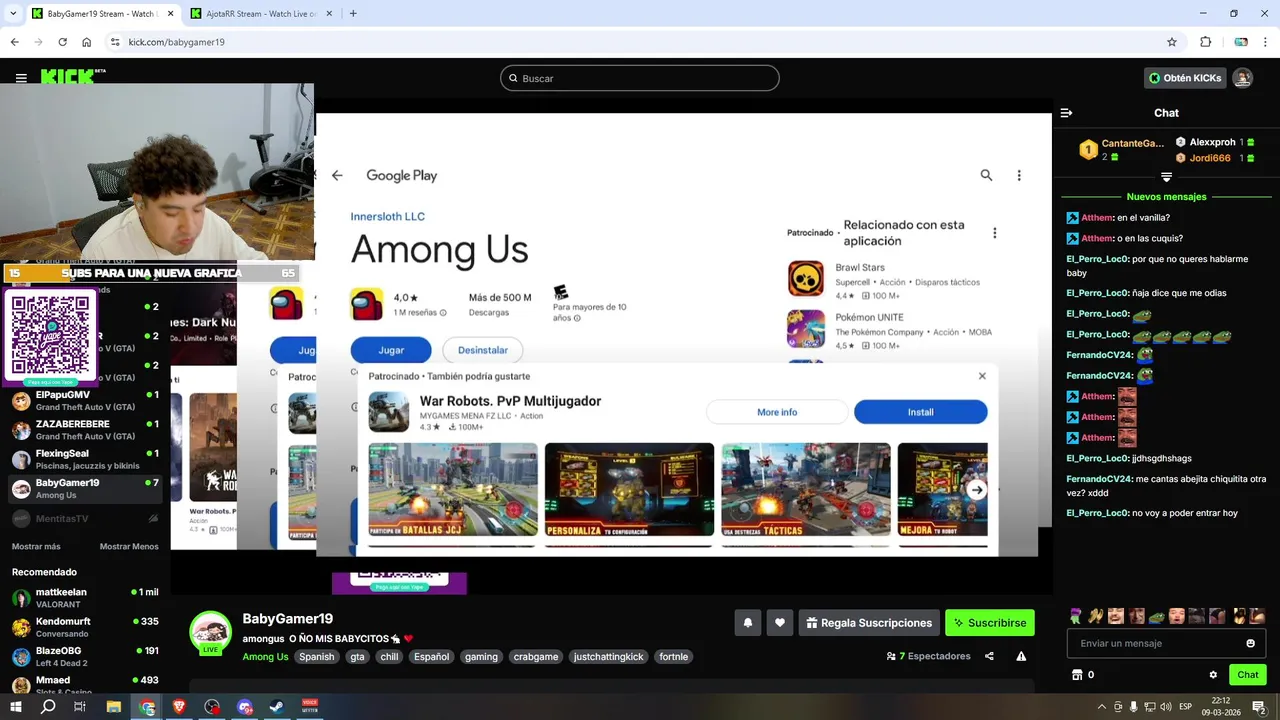Collapse sidebar with Mostrar Menos
This screenshot has width=1280, height=720.
point(129,547)
